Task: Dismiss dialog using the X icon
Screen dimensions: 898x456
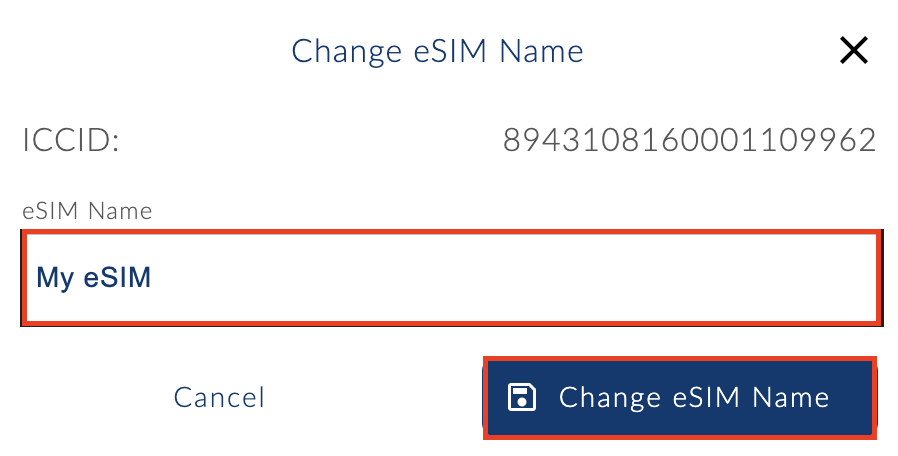Action: point(853,51)
